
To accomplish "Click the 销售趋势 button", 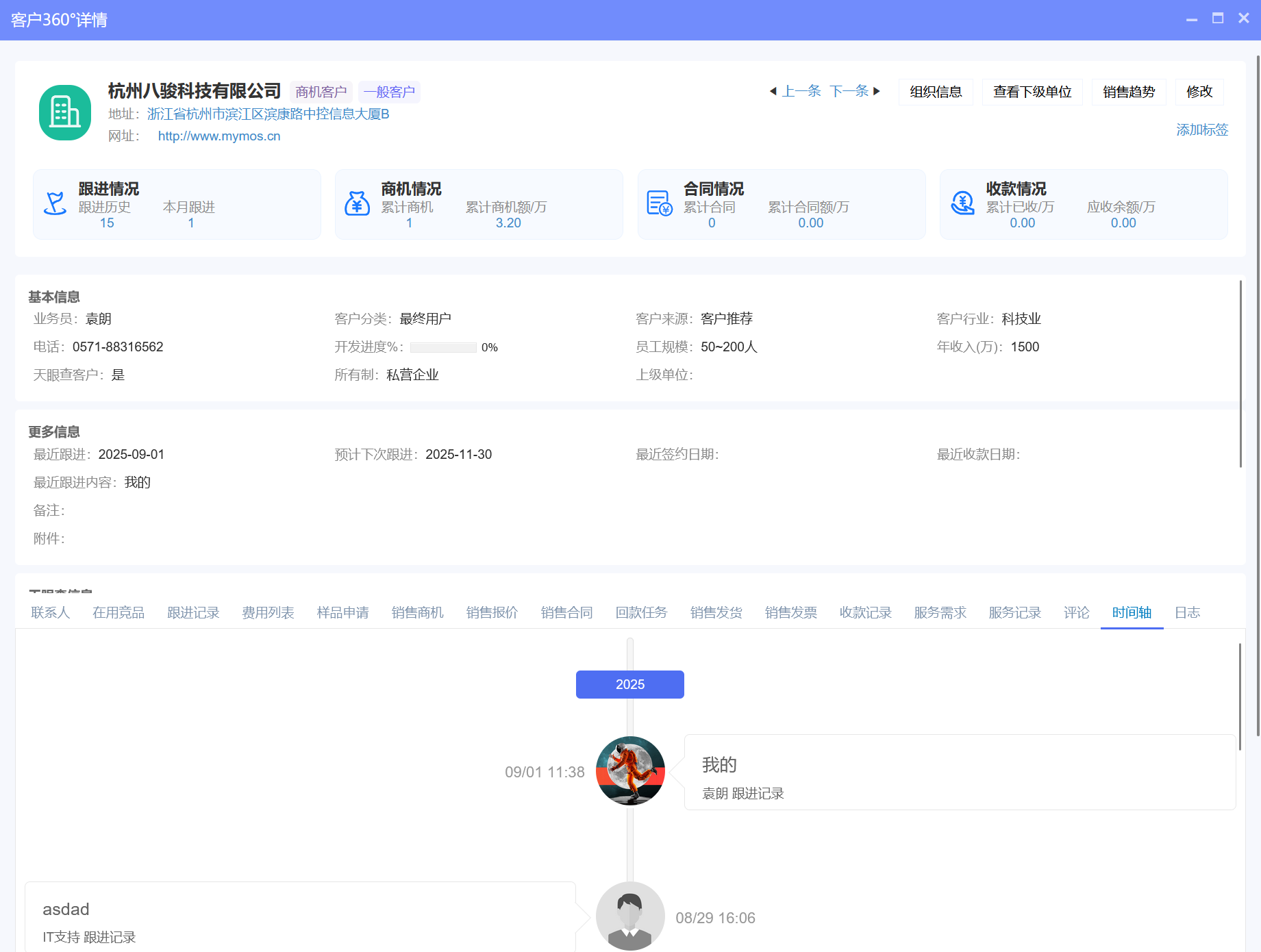I will point(1128,91).
